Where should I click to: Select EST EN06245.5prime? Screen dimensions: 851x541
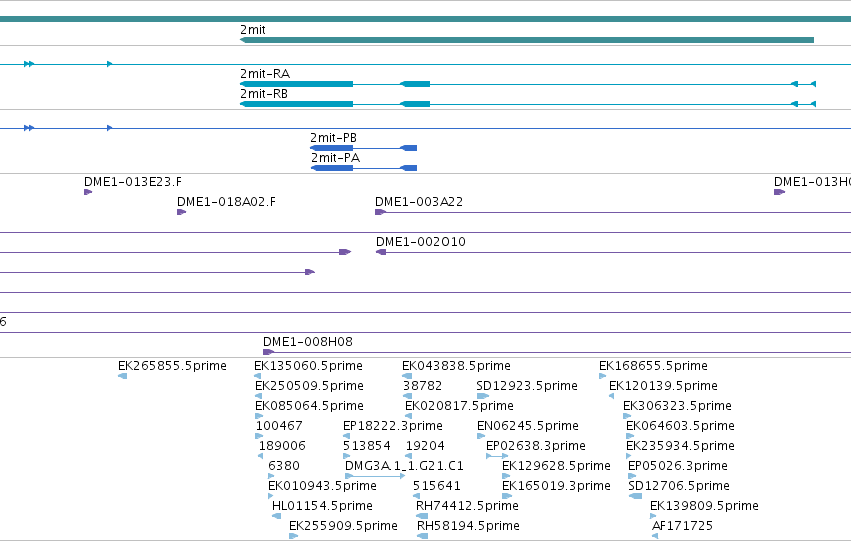point(528,426)
